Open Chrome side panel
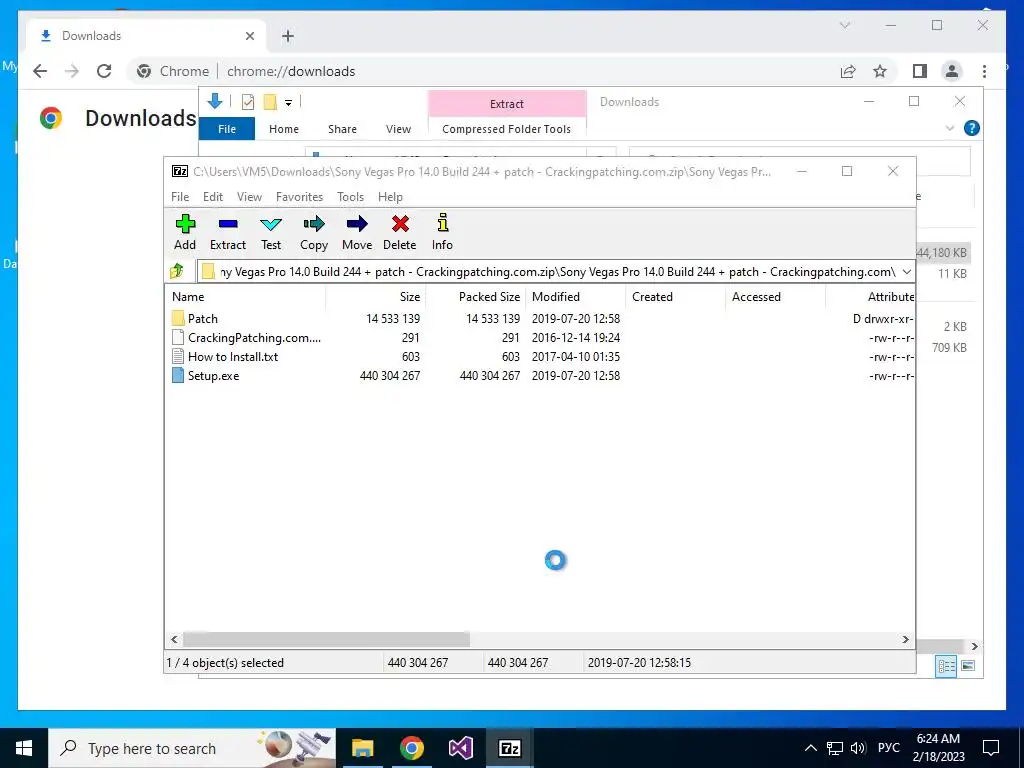The width and height of the screenshot is (1024, 768). coord(920,71)
